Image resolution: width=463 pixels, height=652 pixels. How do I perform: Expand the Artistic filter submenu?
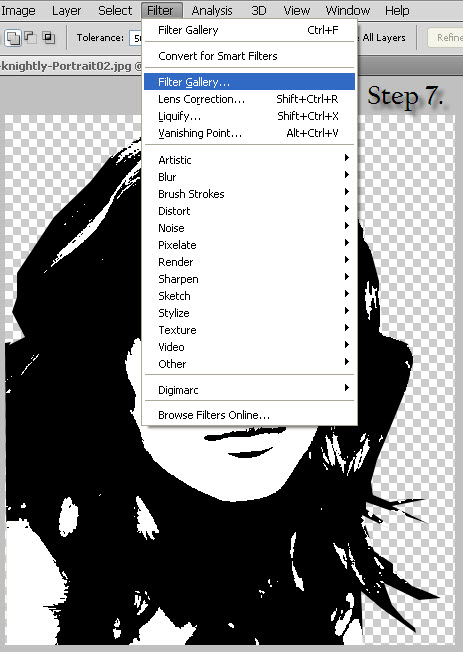249,160
